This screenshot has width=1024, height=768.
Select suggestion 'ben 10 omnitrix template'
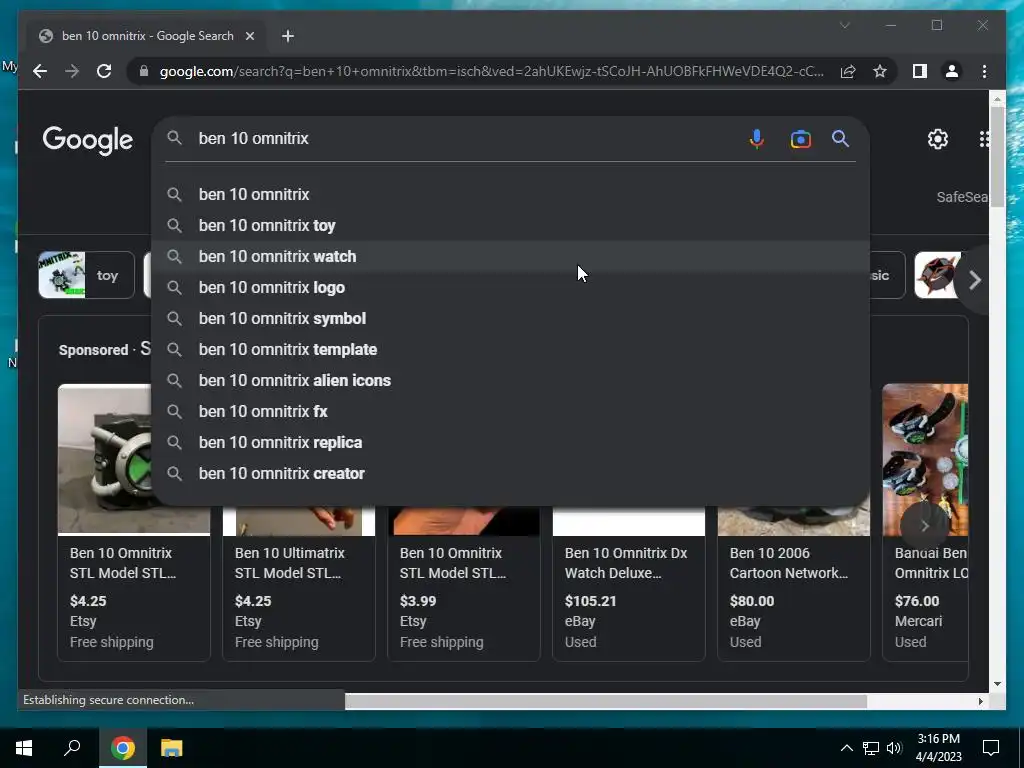point(510,349)
